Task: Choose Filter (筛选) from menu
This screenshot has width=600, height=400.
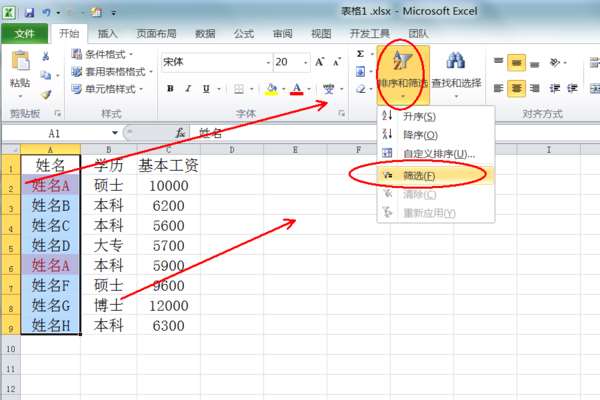Action: (435, 176)
